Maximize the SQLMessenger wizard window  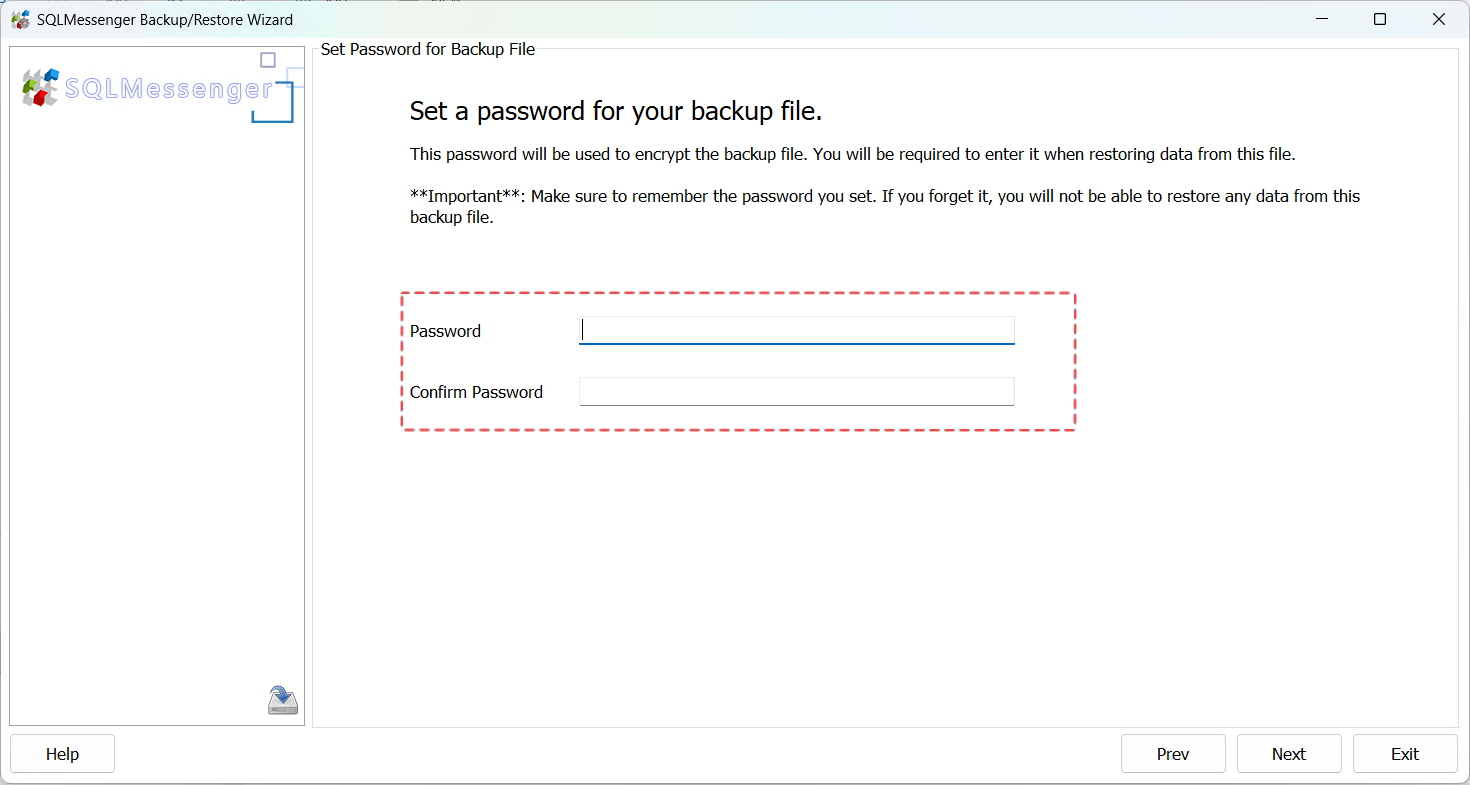tap(1380, 19)
